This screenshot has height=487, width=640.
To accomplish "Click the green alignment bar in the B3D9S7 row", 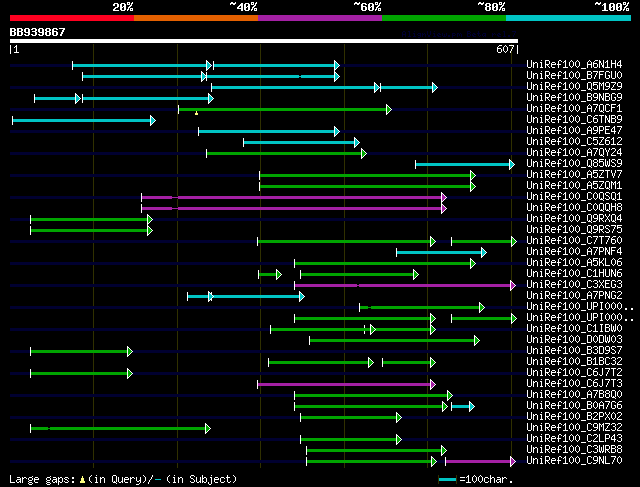I will tap(82, 351).
